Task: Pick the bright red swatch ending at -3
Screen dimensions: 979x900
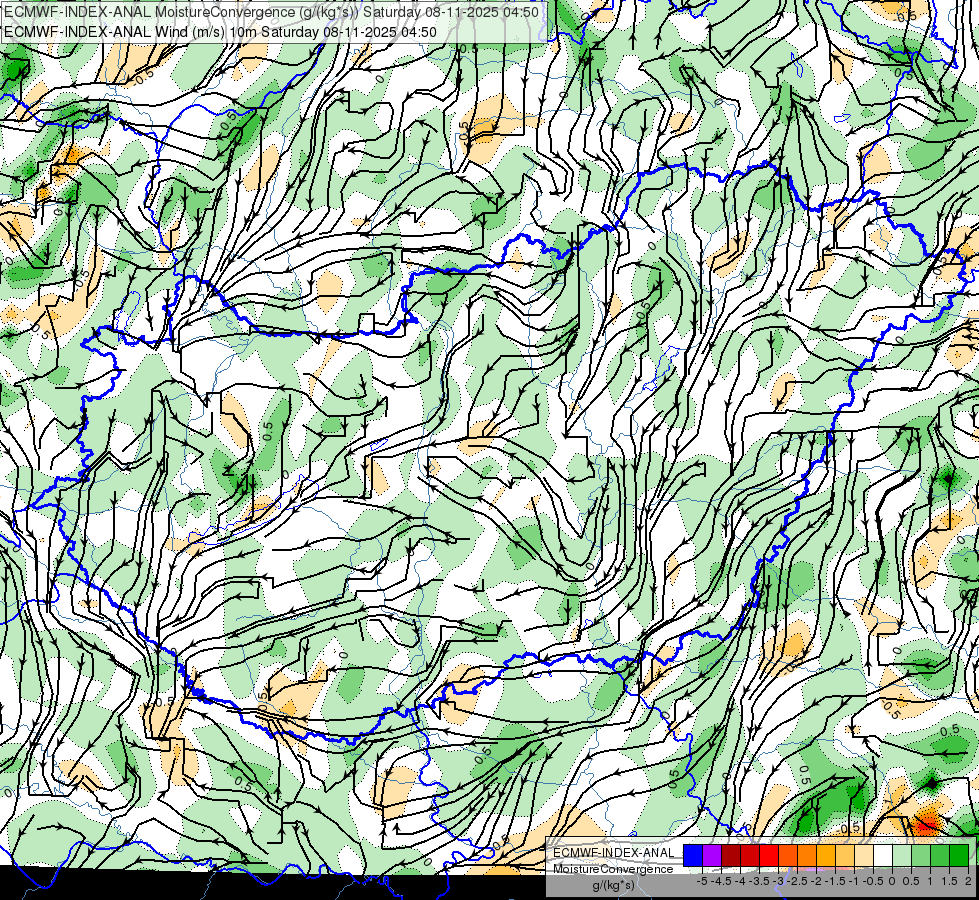Action: point(769,856)
